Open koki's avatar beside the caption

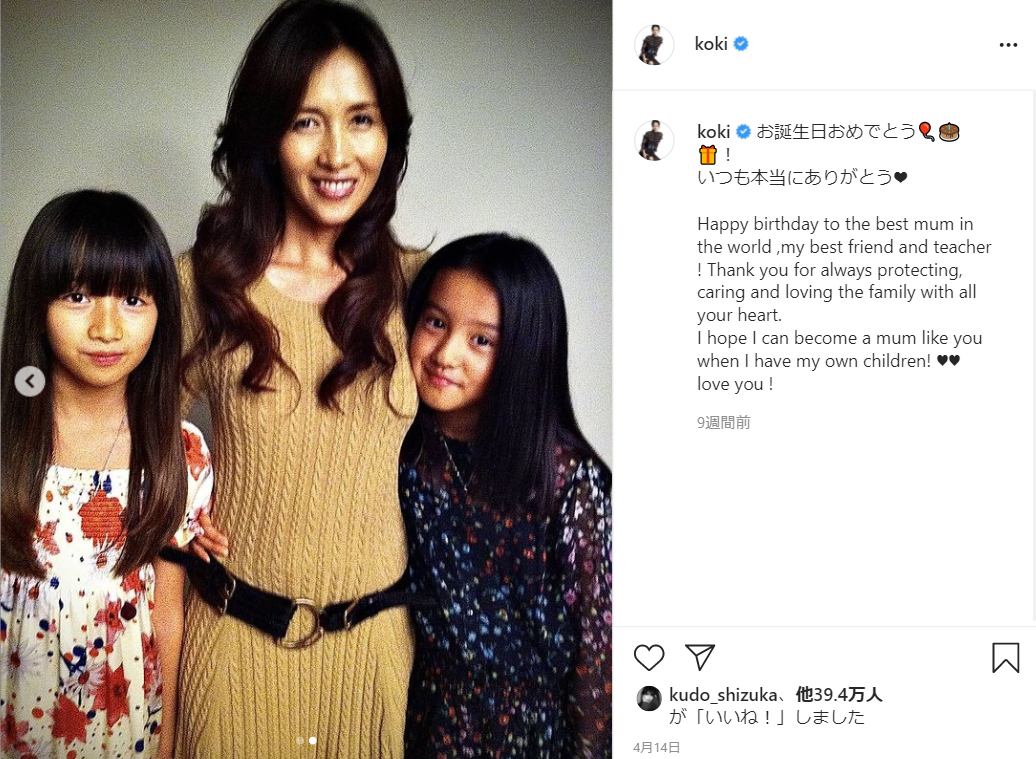[x=654, y=140]
